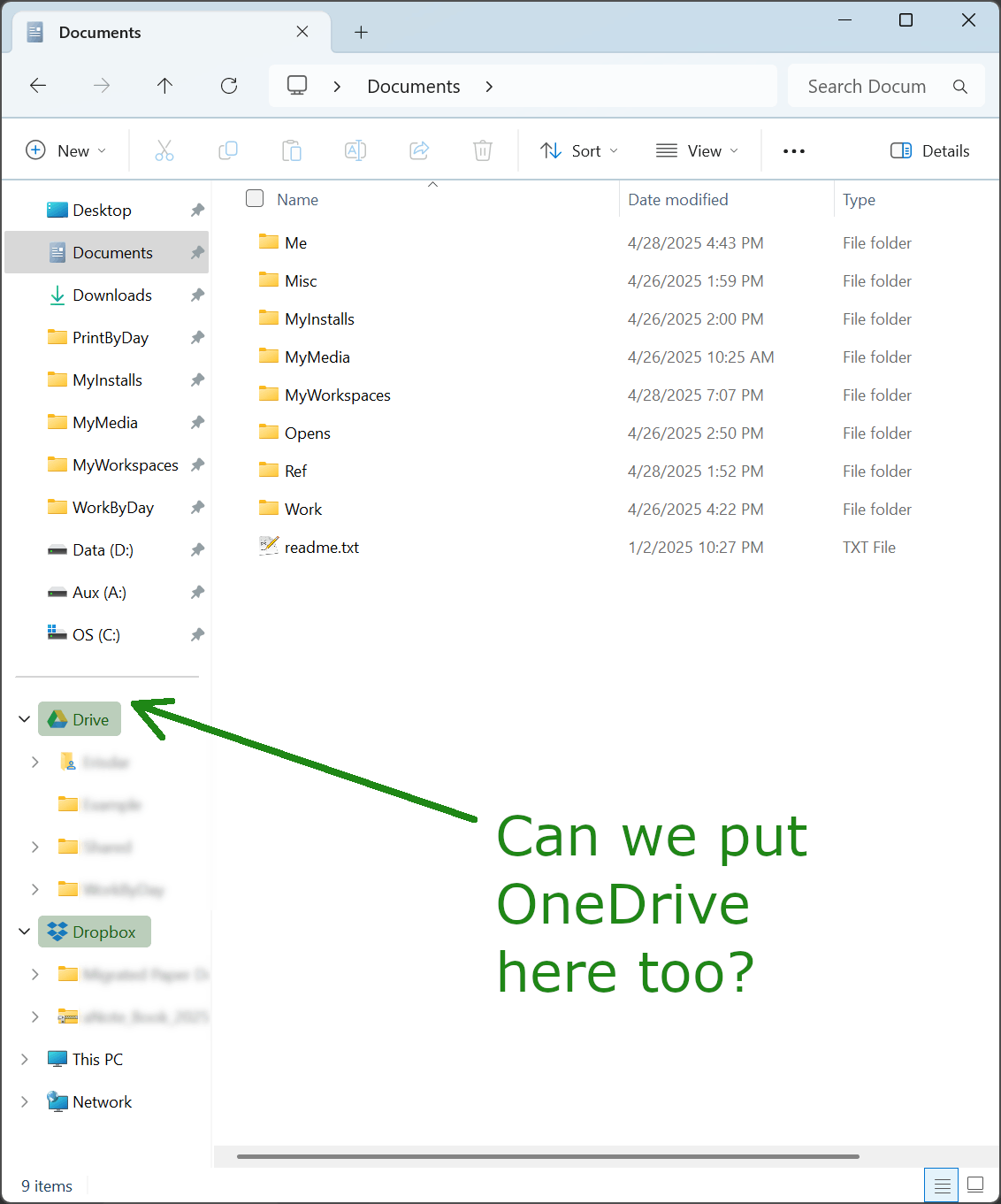The width and height of the screenshot is (1001, 1204).
Task: Refresh the Documents folder view
Action: [229, 86]
